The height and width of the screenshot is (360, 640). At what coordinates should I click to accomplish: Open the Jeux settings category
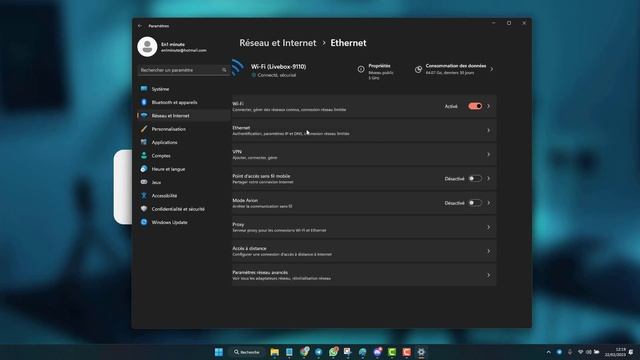(x=184, y=182)
